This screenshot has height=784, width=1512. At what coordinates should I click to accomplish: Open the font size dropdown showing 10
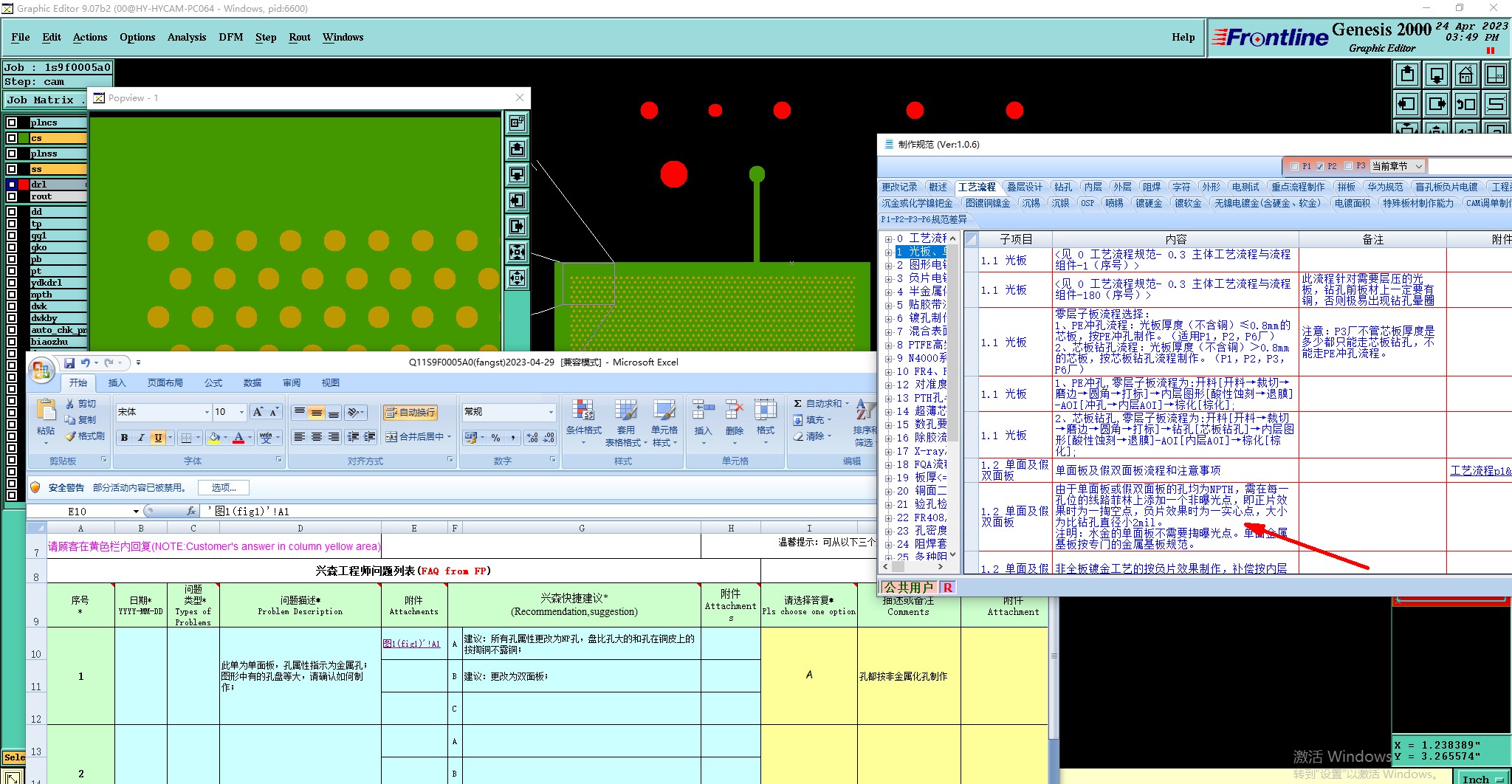241,412
